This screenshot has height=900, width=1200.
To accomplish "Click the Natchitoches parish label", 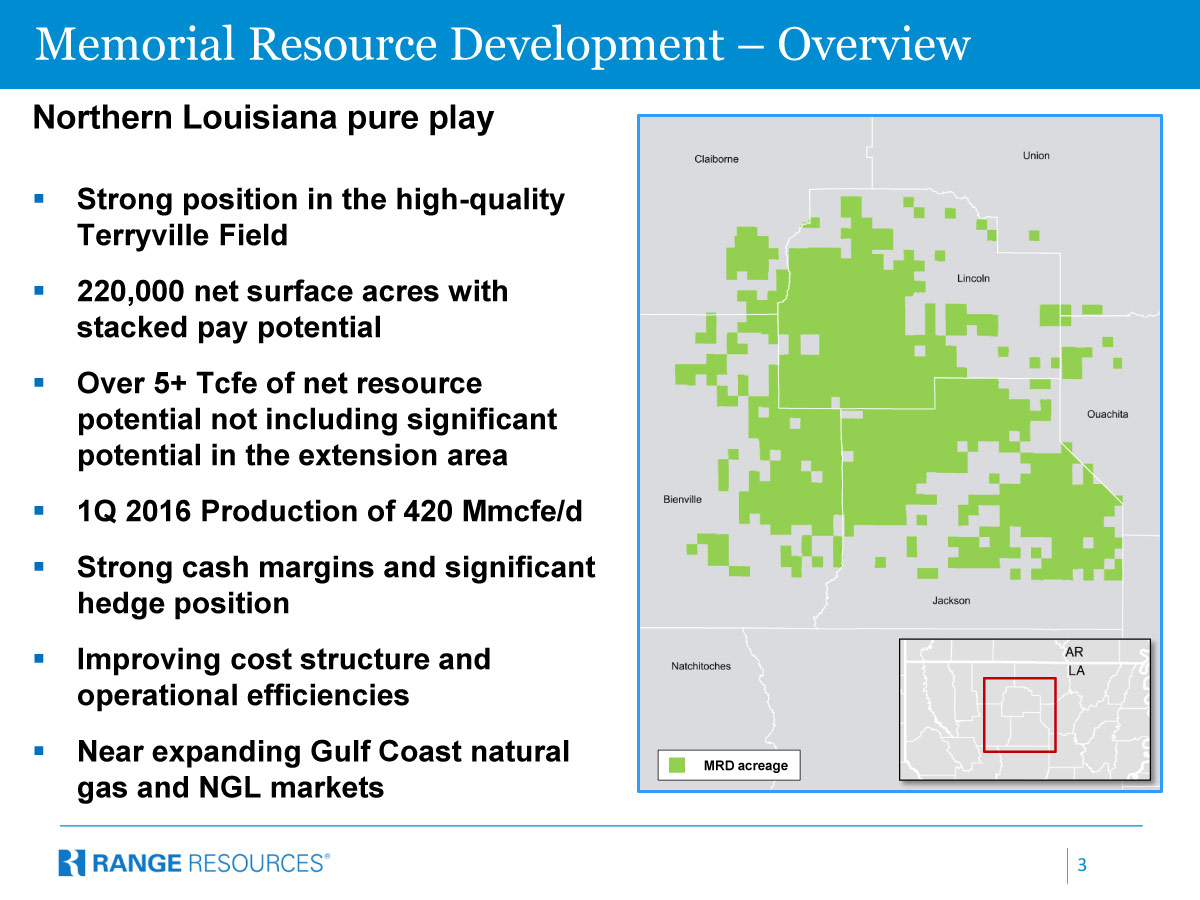I will click(x=700, y=666).
